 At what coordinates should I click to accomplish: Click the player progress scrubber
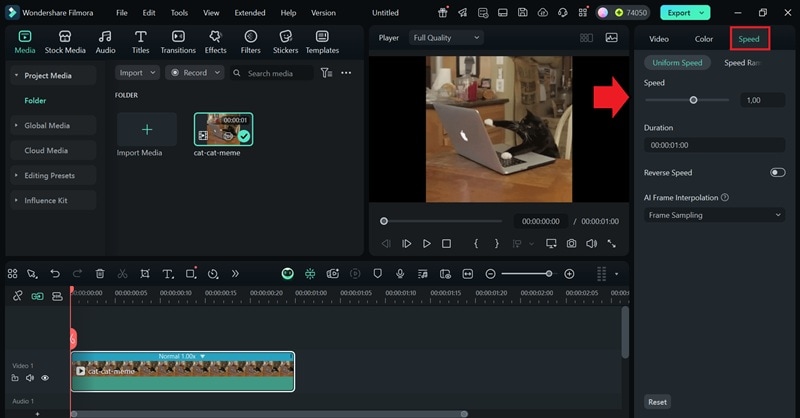(384, 221)
